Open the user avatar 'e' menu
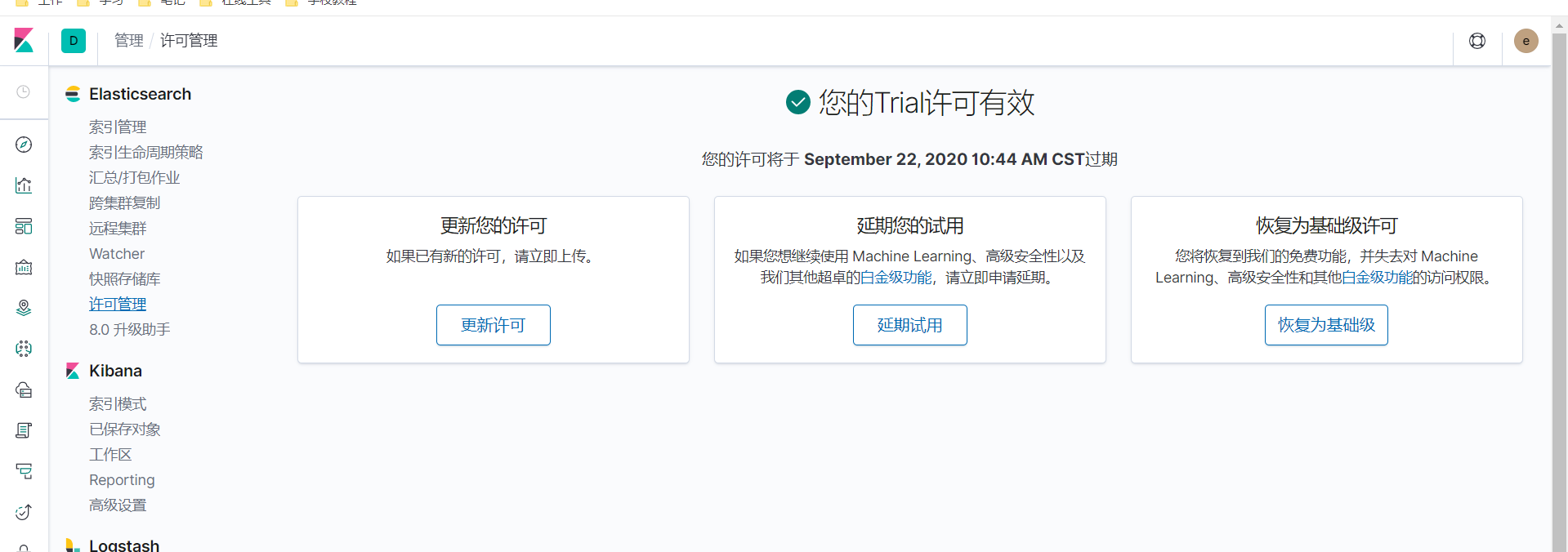This screenshot has height=552, width=1568. [1526, 41]
